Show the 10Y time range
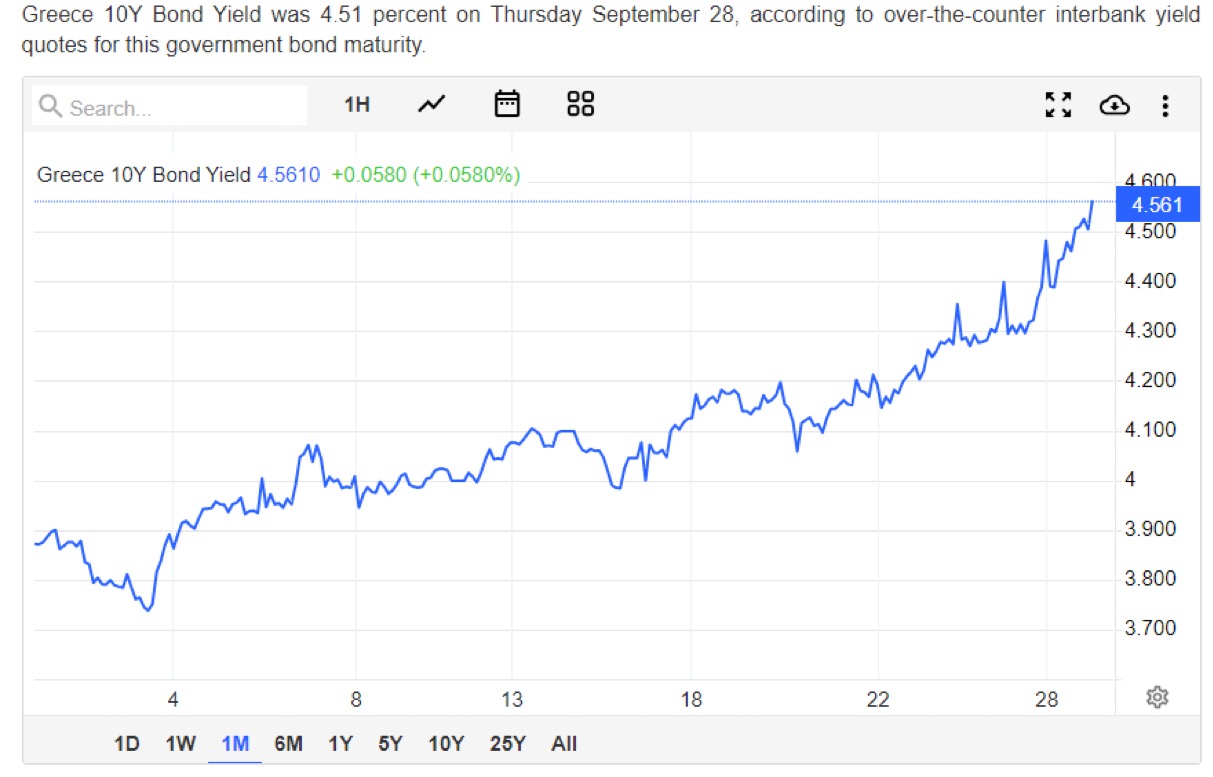Screen dimensions: 1213x777 coord(446,744)
